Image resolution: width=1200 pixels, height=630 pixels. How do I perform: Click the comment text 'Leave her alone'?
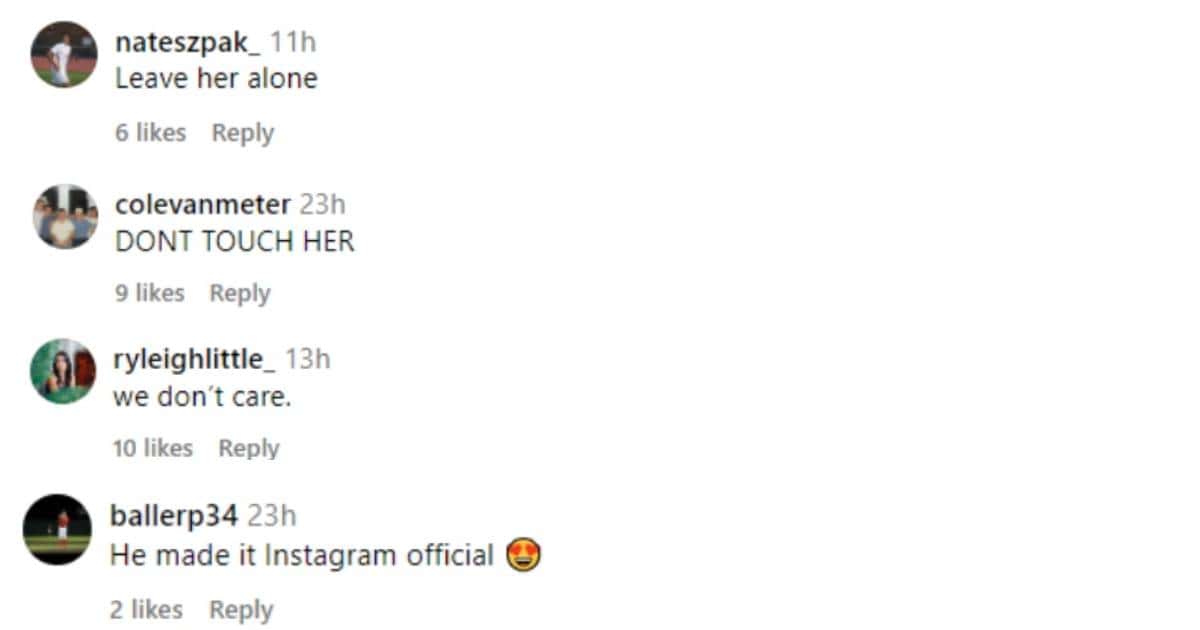coord(217,78)
